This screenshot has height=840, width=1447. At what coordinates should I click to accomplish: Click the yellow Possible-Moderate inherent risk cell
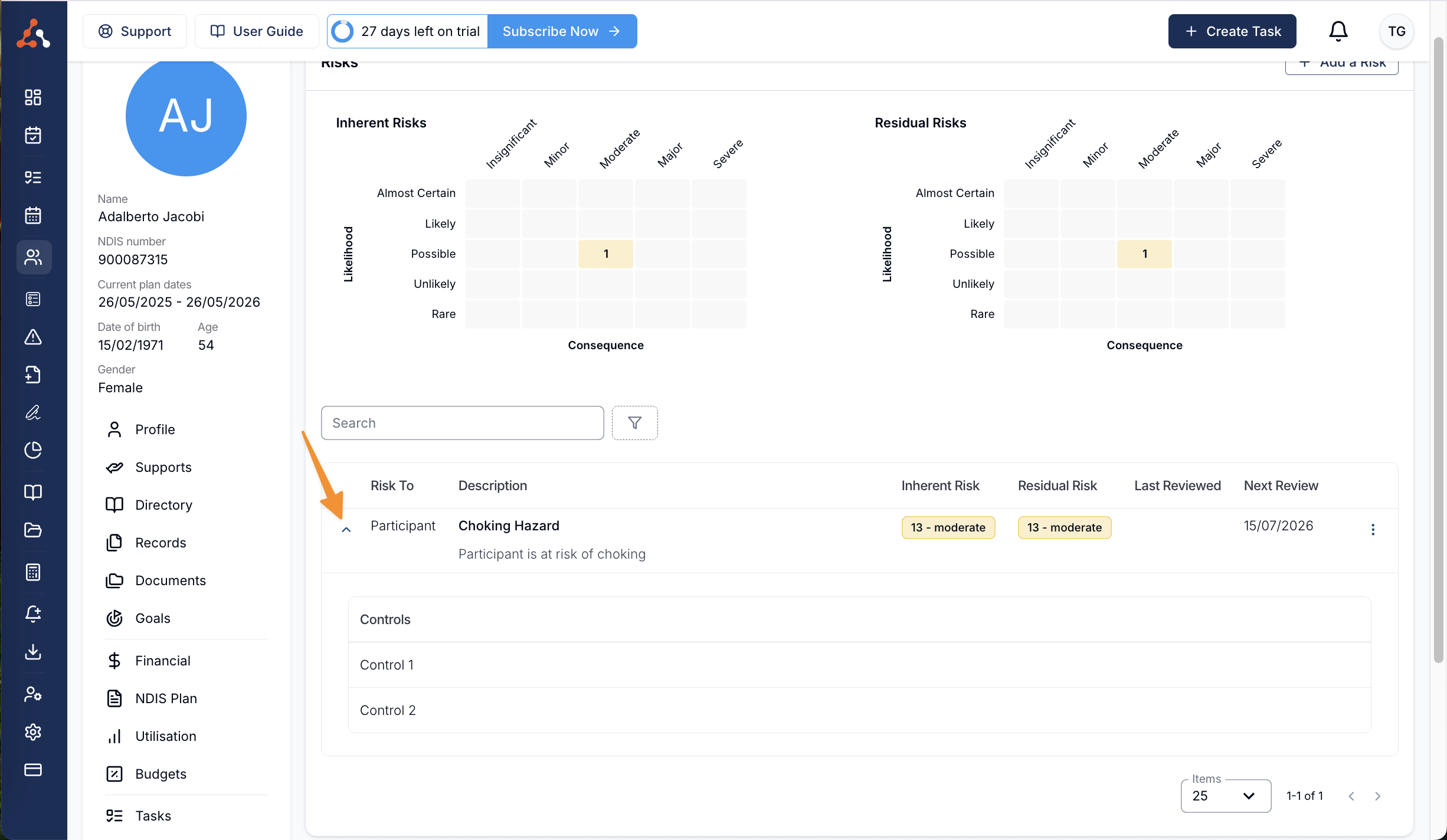(605, 254)
